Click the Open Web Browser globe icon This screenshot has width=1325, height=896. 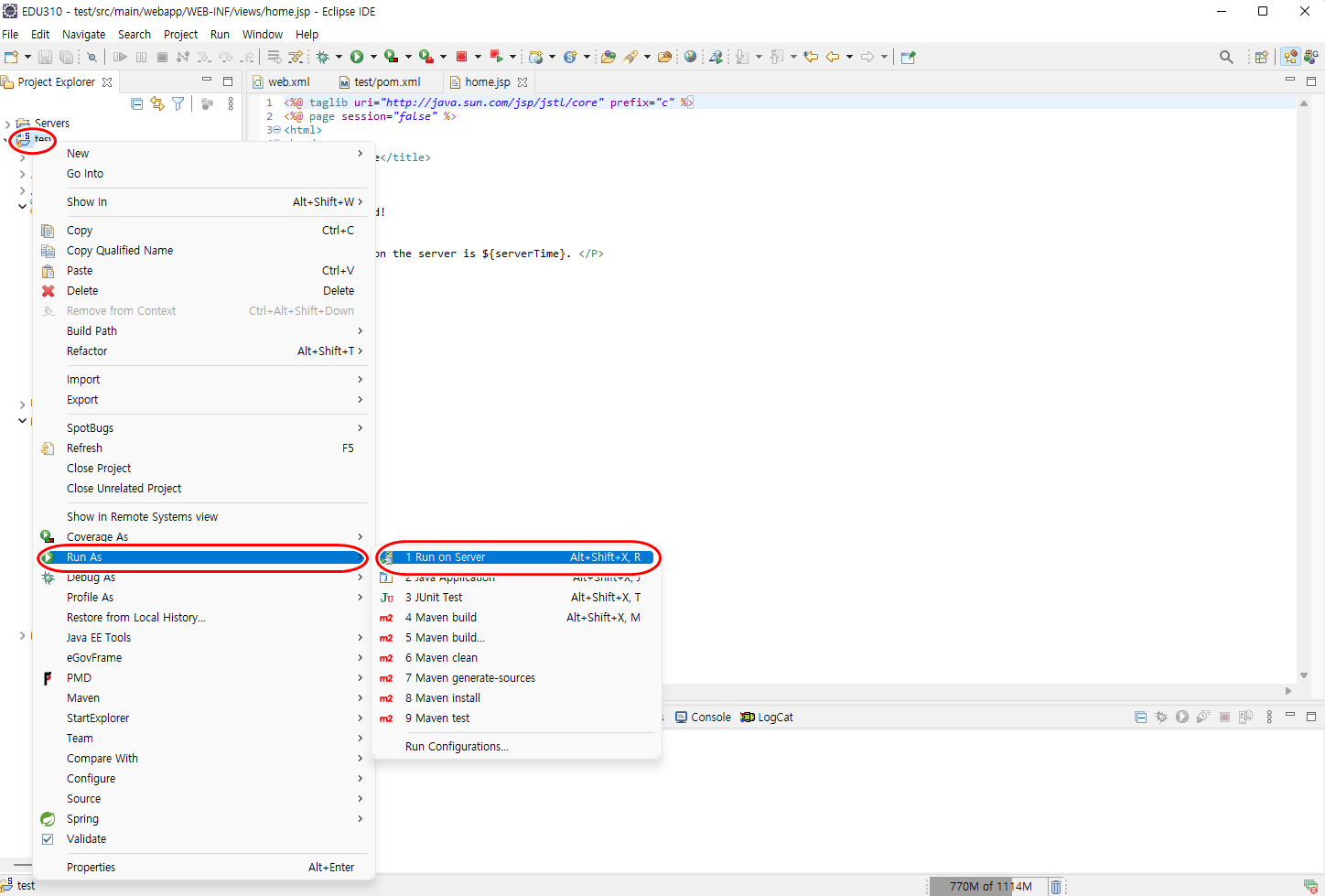[691, 57]
